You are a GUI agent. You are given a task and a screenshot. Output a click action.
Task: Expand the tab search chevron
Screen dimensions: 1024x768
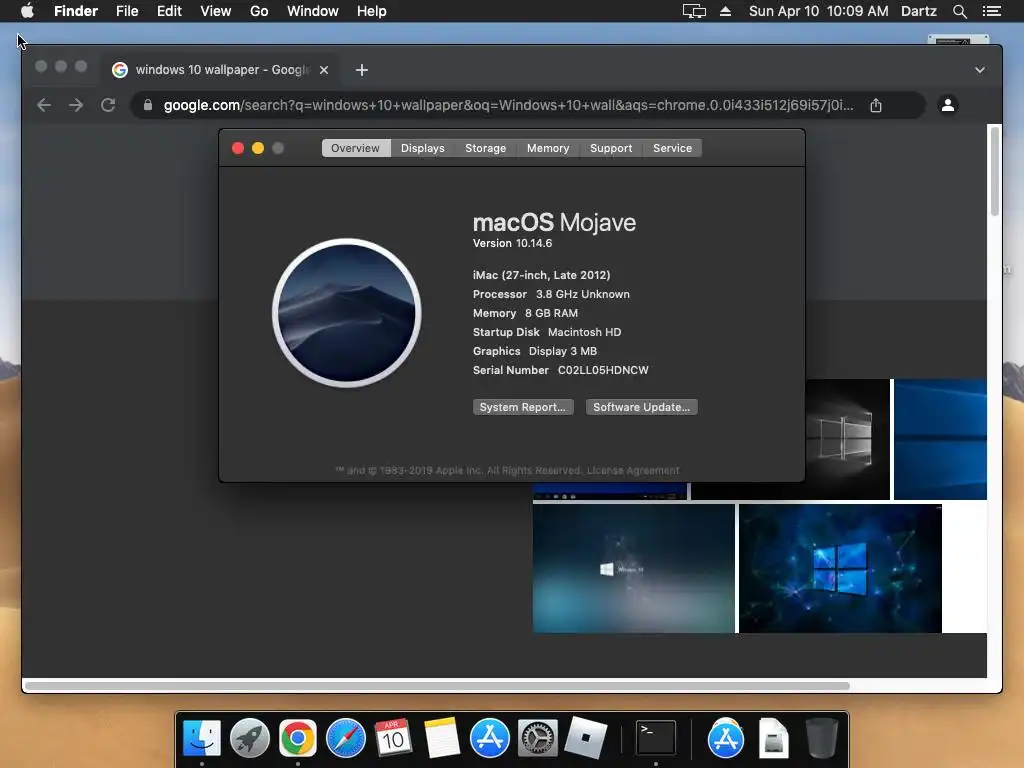980,70
